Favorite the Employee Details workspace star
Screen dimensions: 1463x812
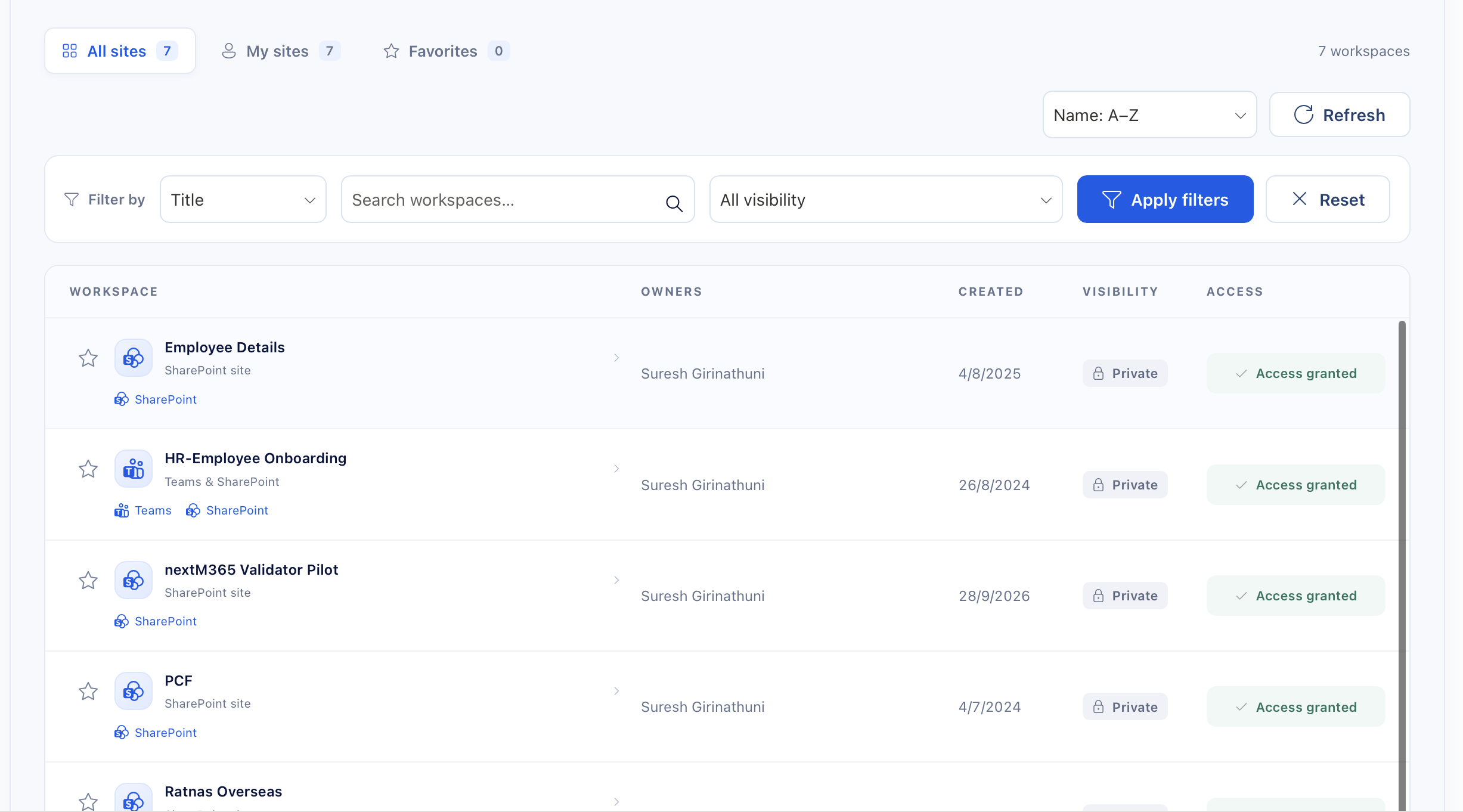click(88, 358)
